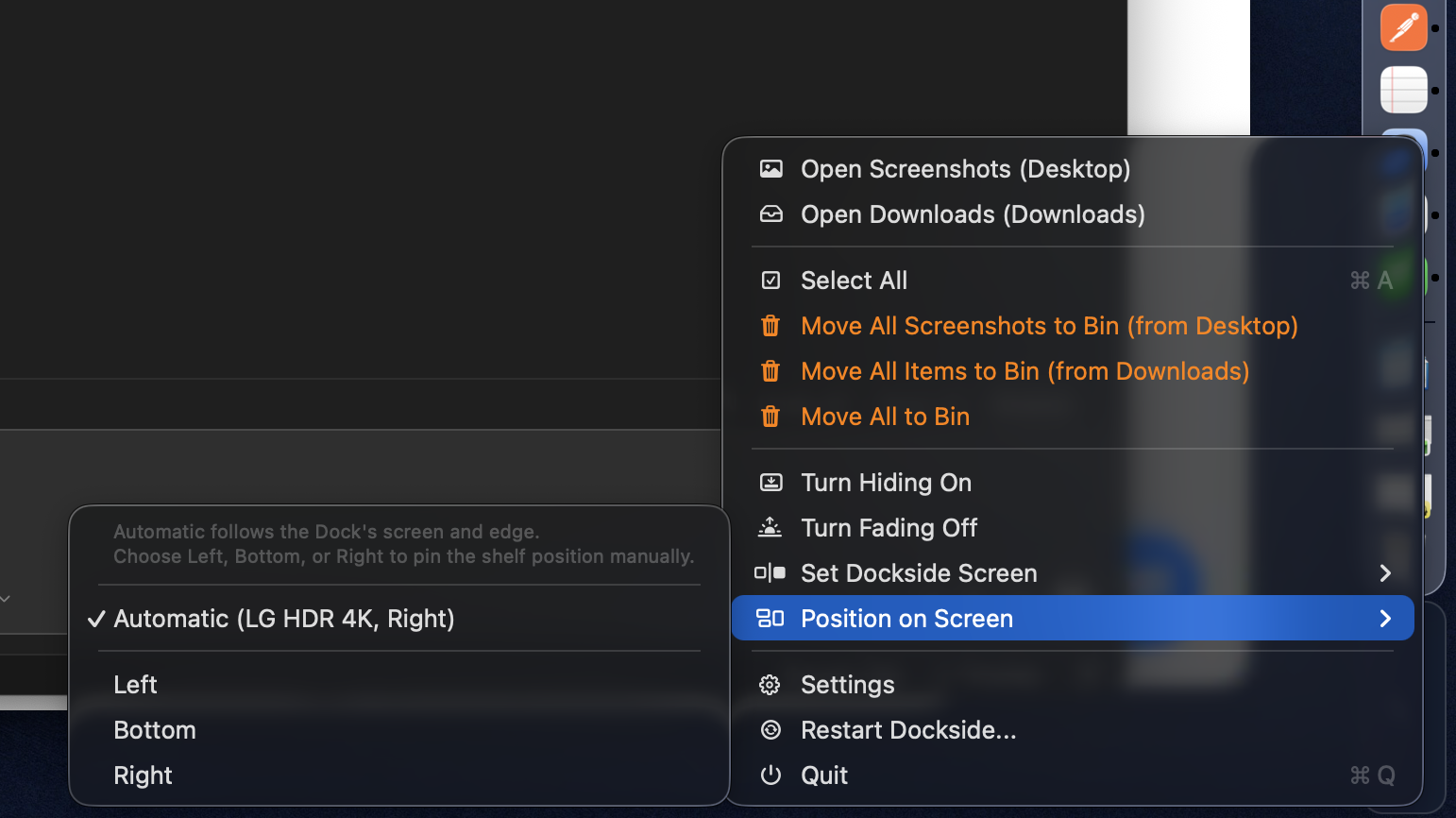Click the Set Dockside Screen icon
This screenshot has width=1456, height=818.
(x=771, y=572)
